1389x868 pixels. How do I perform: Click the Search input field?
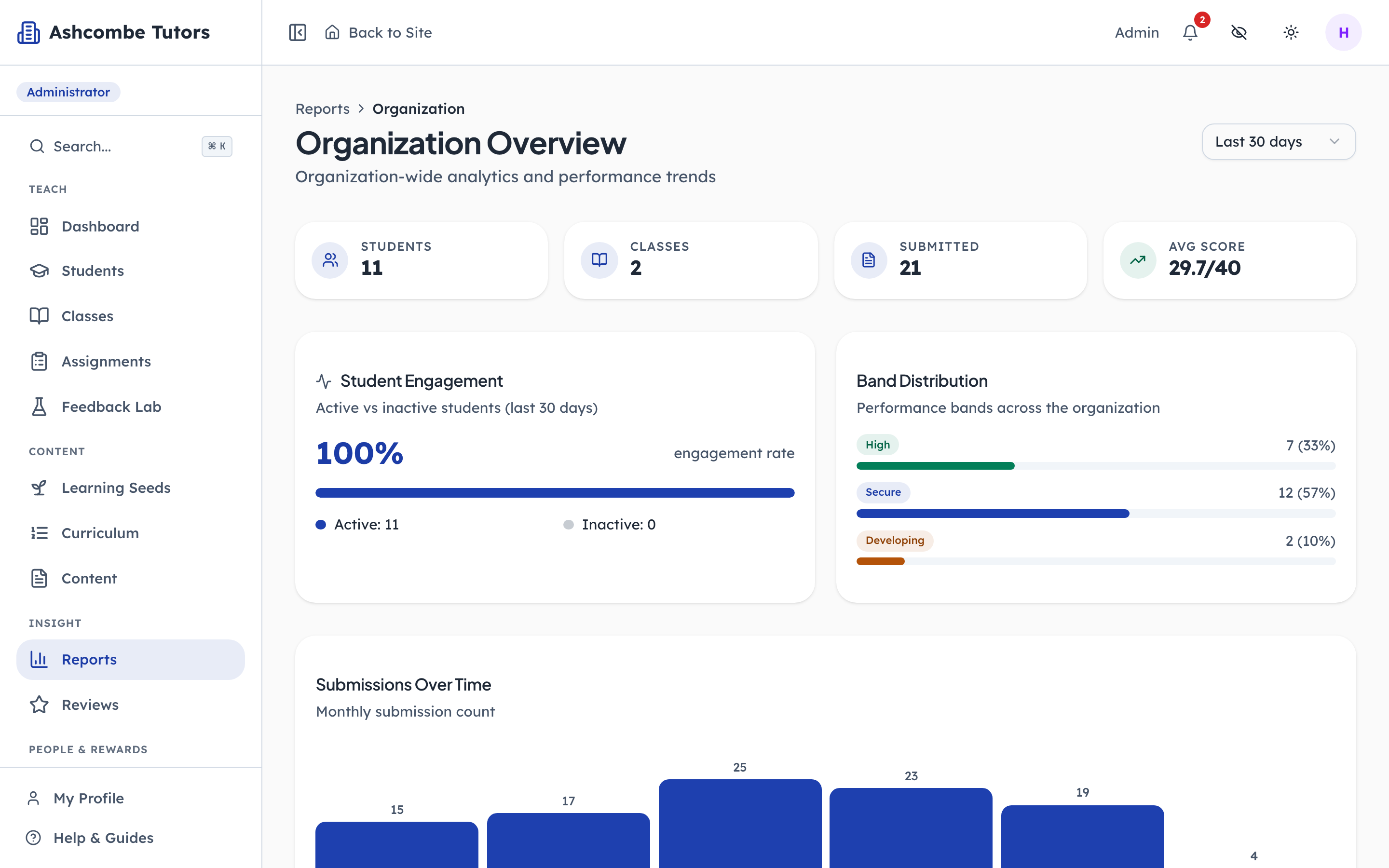(131, 147)
